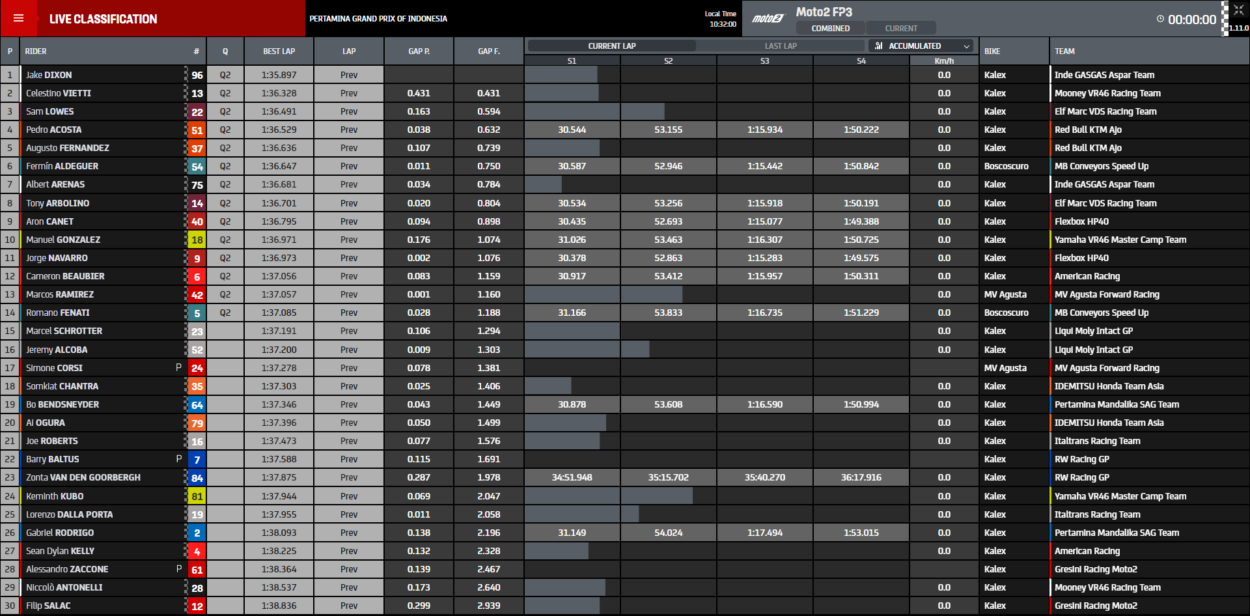1250x616 pixels.
Task: Open the hamburger menu beside Live Classification
Action: 18,18
